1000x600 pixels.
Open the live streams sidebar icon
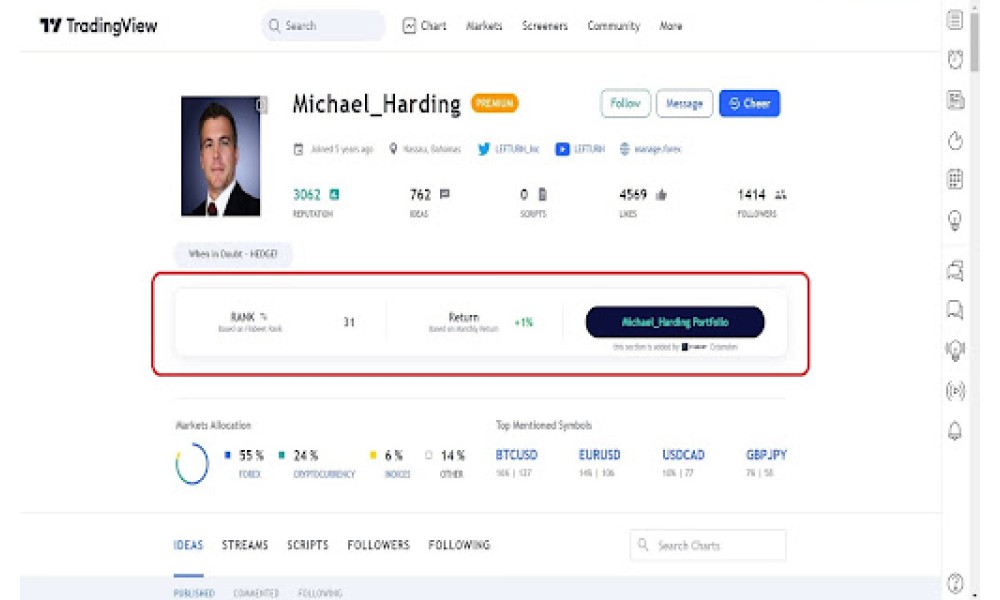[955, 390]
